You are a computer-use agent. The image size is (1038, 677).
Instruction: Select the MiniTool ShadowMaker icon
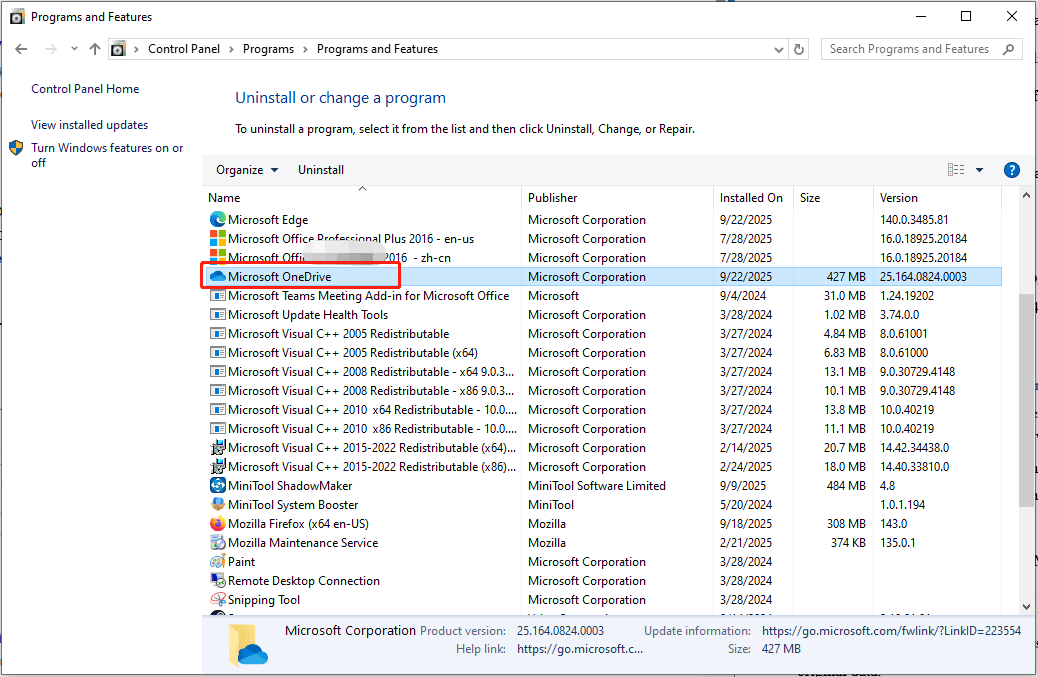tap(218, 485)
